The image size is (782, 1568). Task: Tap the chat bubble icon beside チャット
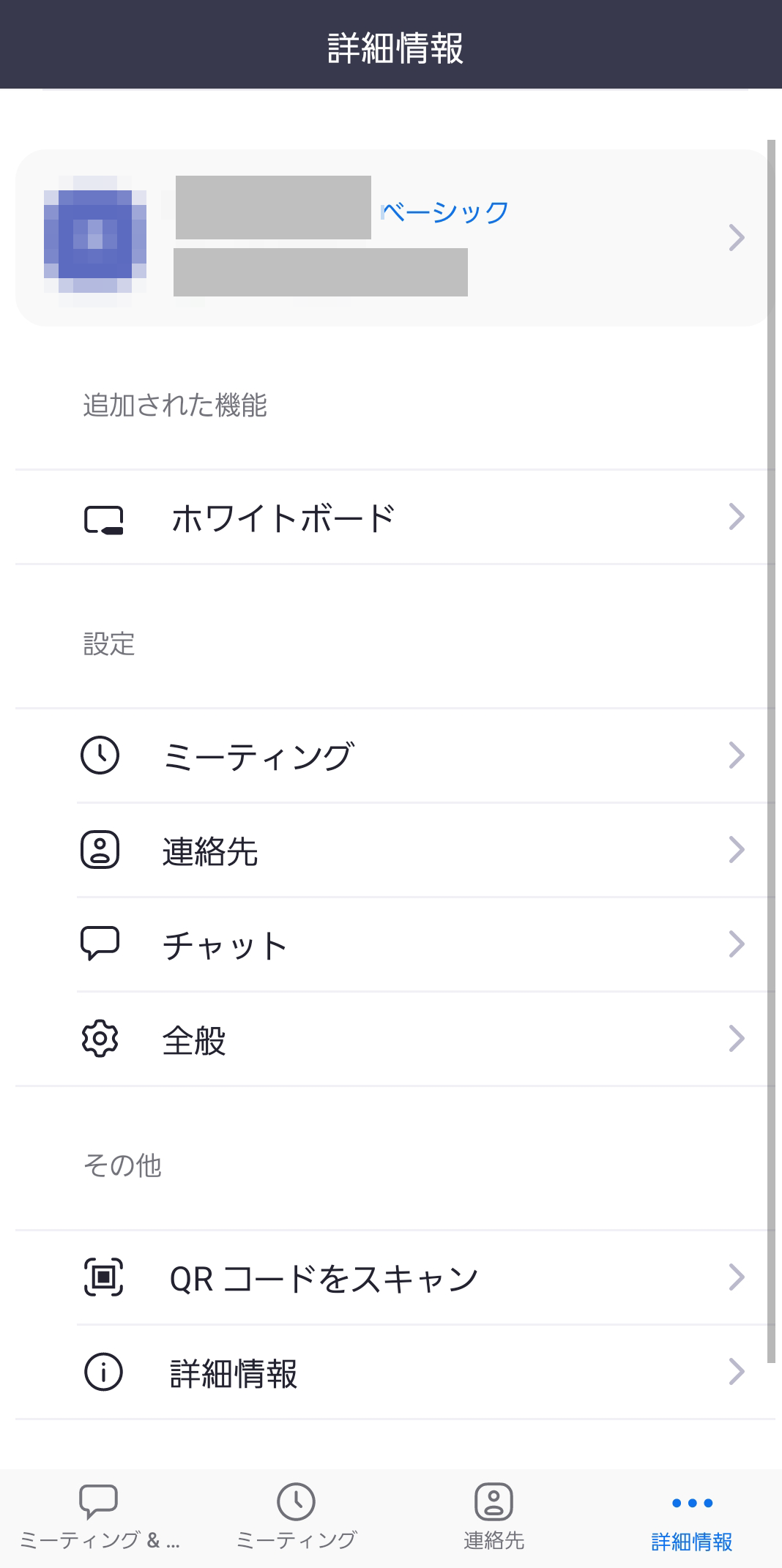(x=100, y=944)
